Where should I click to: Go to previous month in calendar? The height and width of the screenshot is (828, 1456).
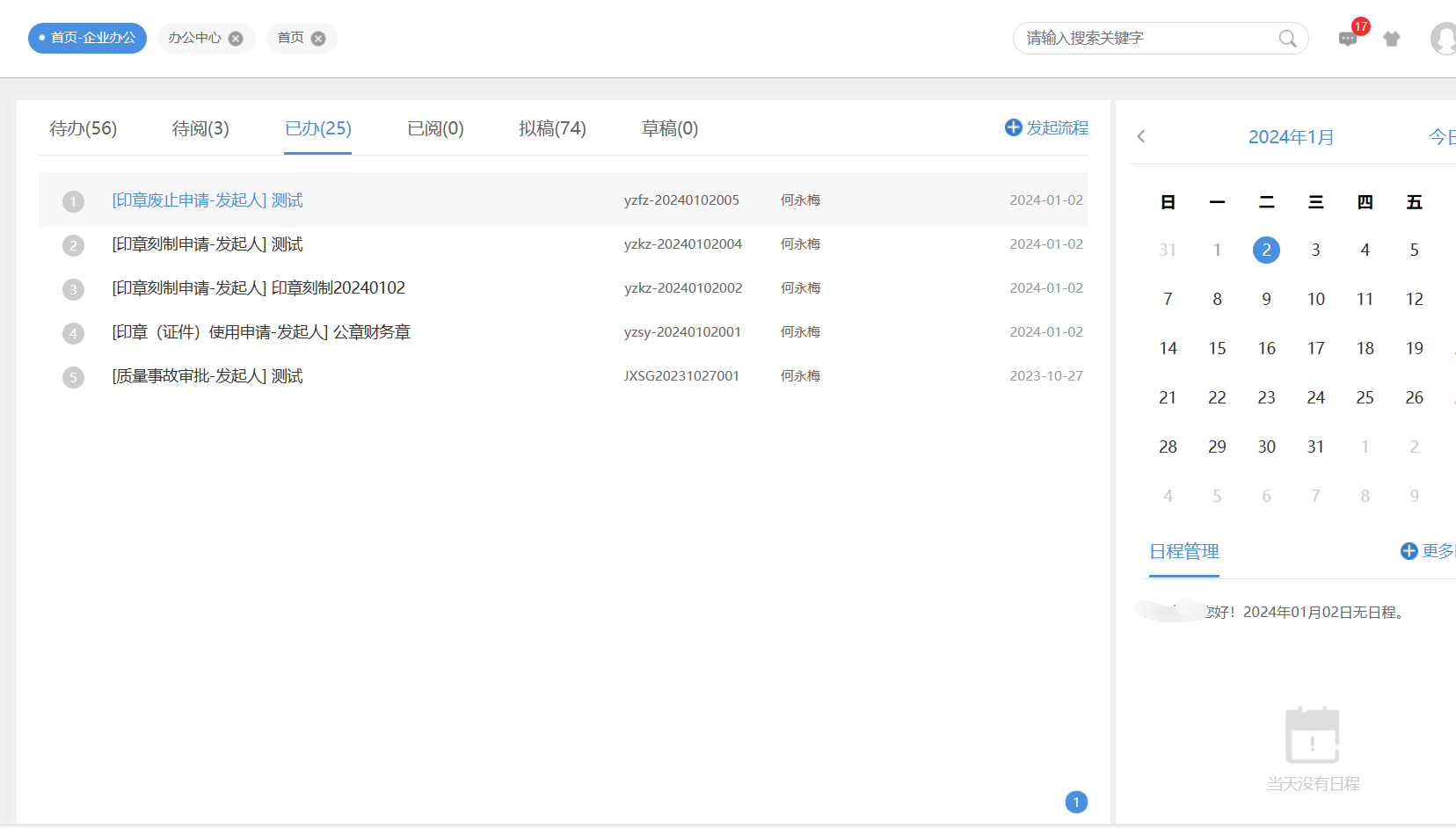tap(1141, 136)
